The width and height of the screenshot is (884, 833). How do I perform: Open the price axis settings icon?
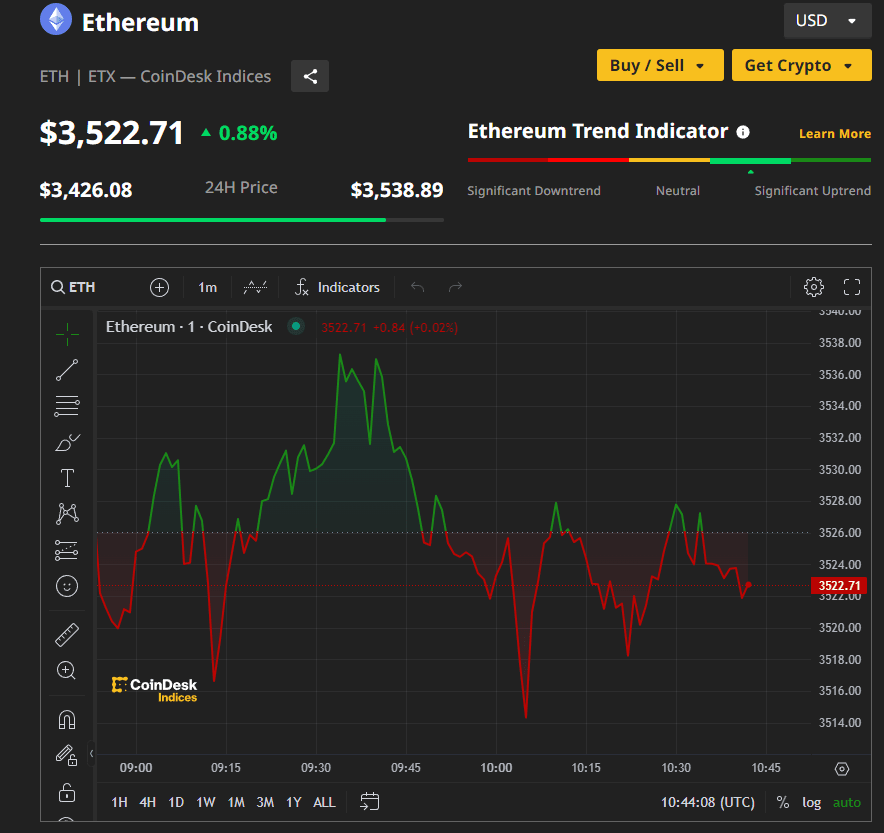pos(842,769)
